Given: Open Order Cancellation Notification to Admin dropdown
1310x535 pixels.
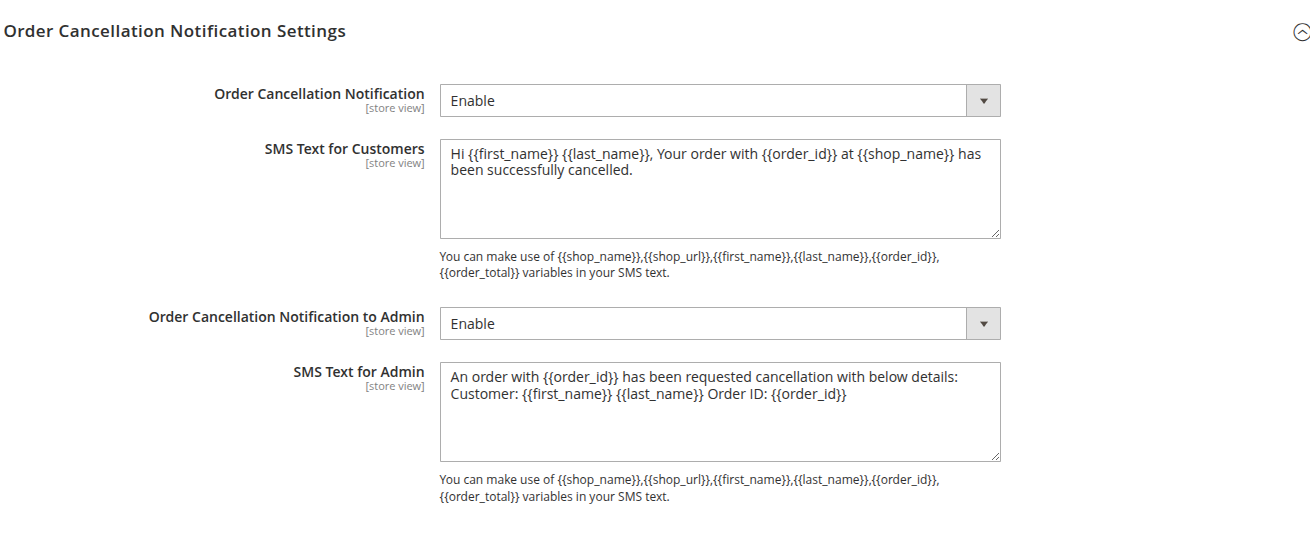Looking at the screenshot, I should point(720,323).
